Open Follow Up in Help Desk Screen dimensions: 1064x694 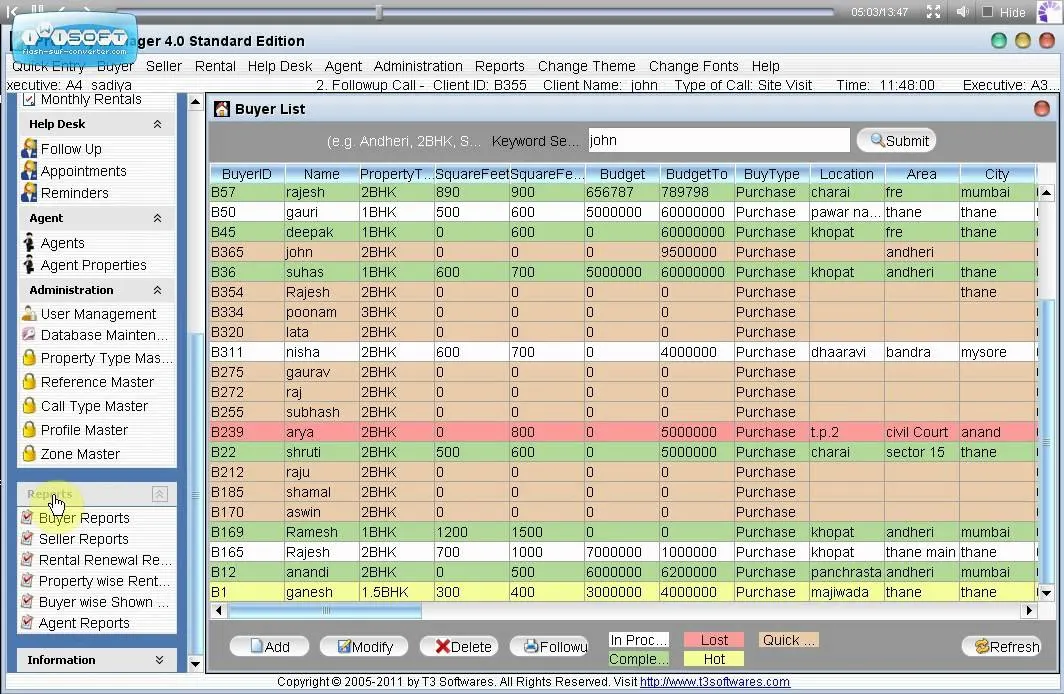coord(71,149)
